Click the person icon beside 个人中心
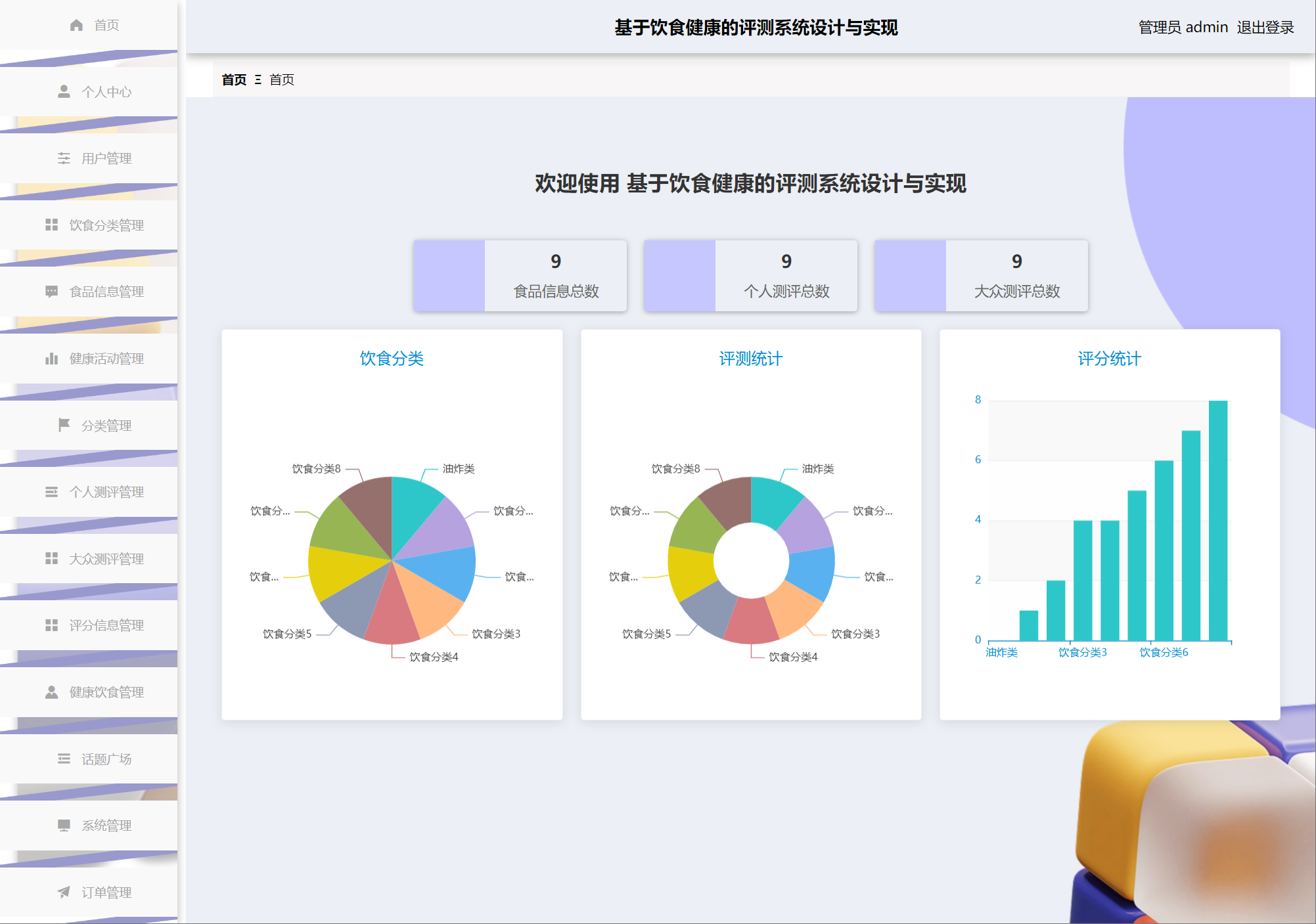This screenshot has width=1316, height=924. click(64, 91)
